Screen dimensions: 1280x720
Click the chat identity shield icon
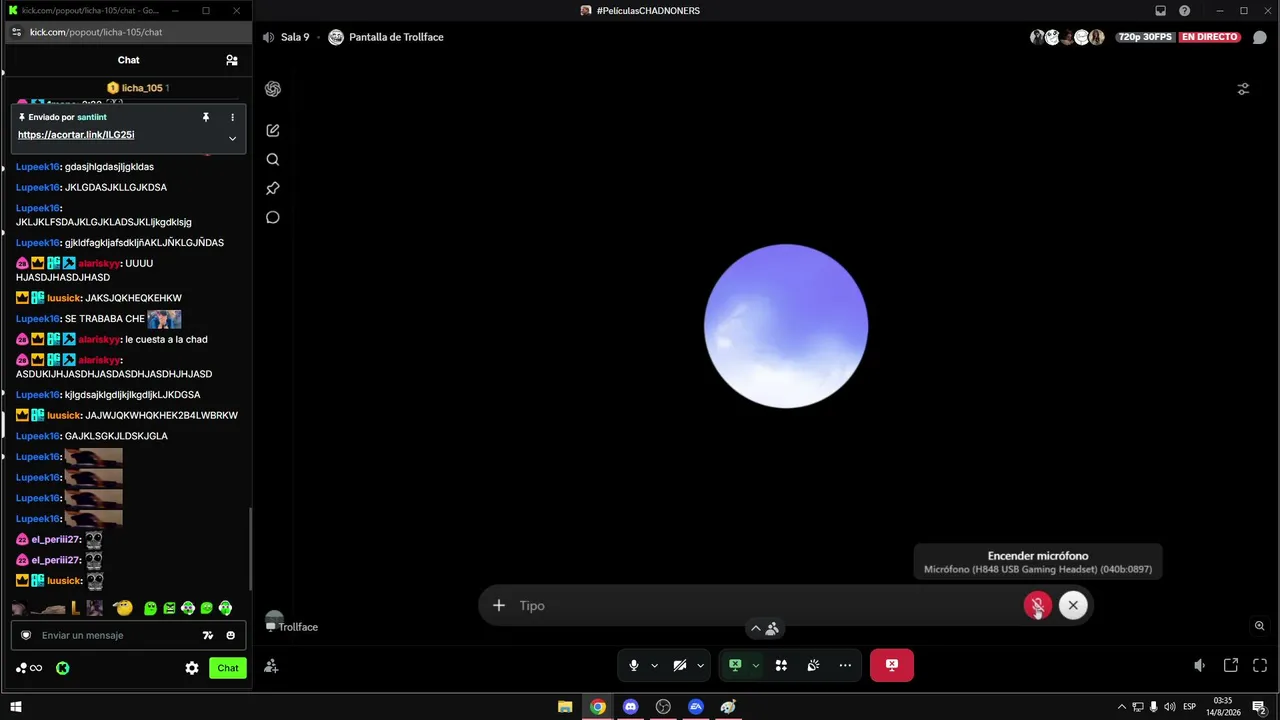pyautogui.click(x=26, y=635)
